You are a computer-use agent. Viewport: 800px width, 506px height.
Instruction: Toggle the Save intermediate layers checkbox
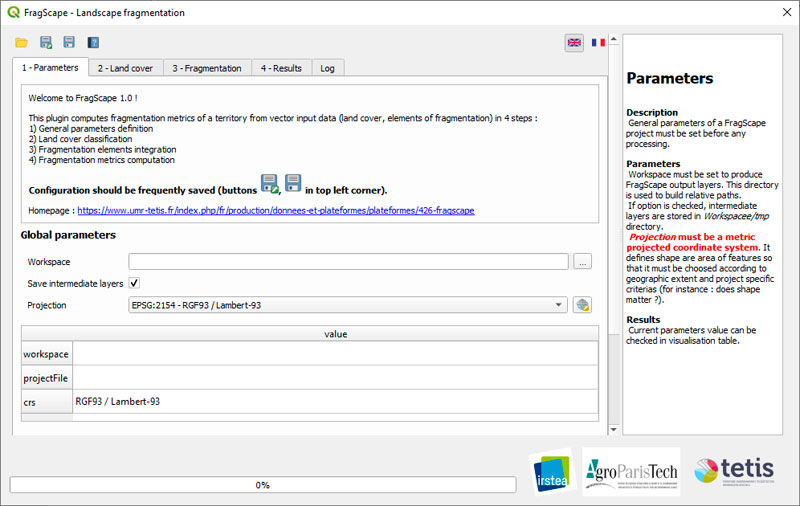[x=134, y=283]
